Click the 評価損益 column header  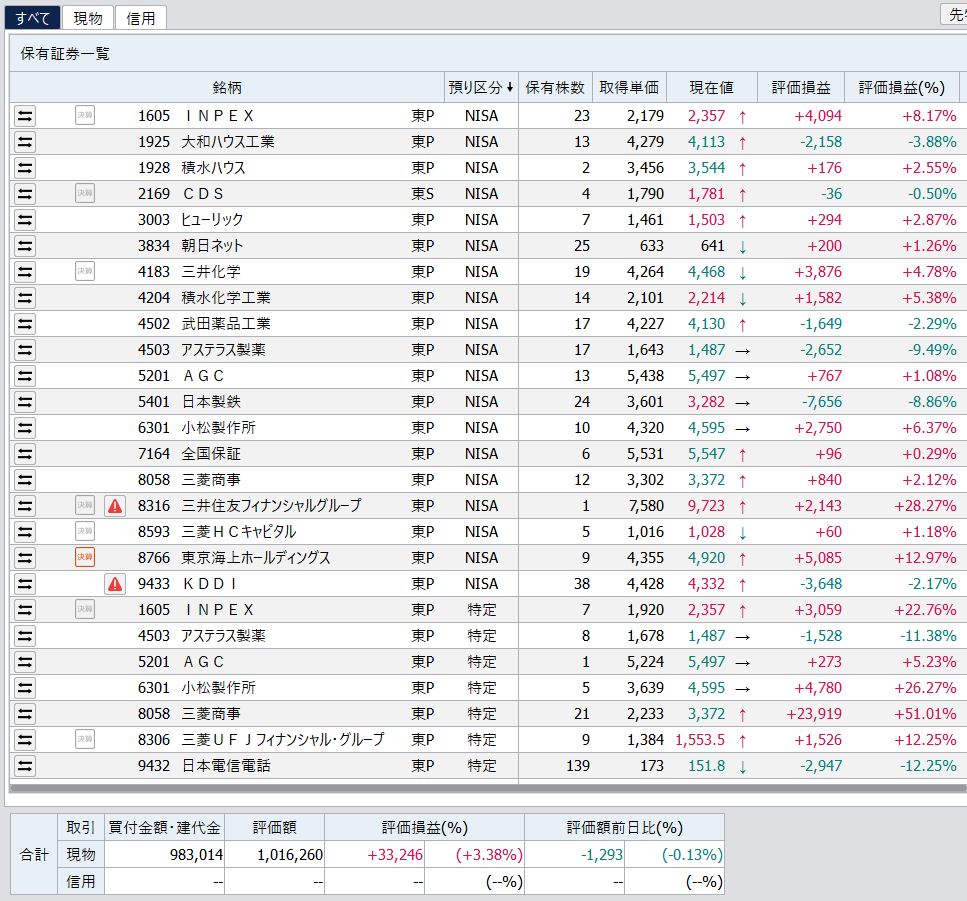coord(800,88)
